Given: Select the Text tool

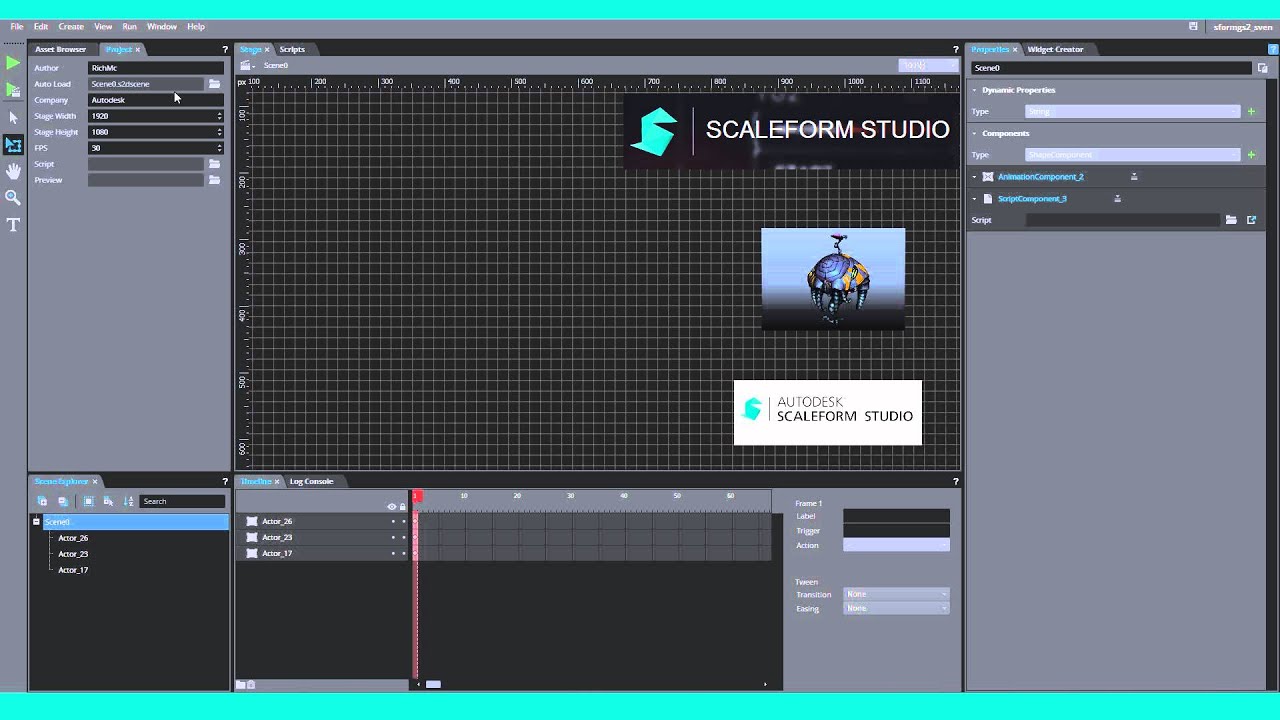Looking at the screenshot, I should coord(13,225).
